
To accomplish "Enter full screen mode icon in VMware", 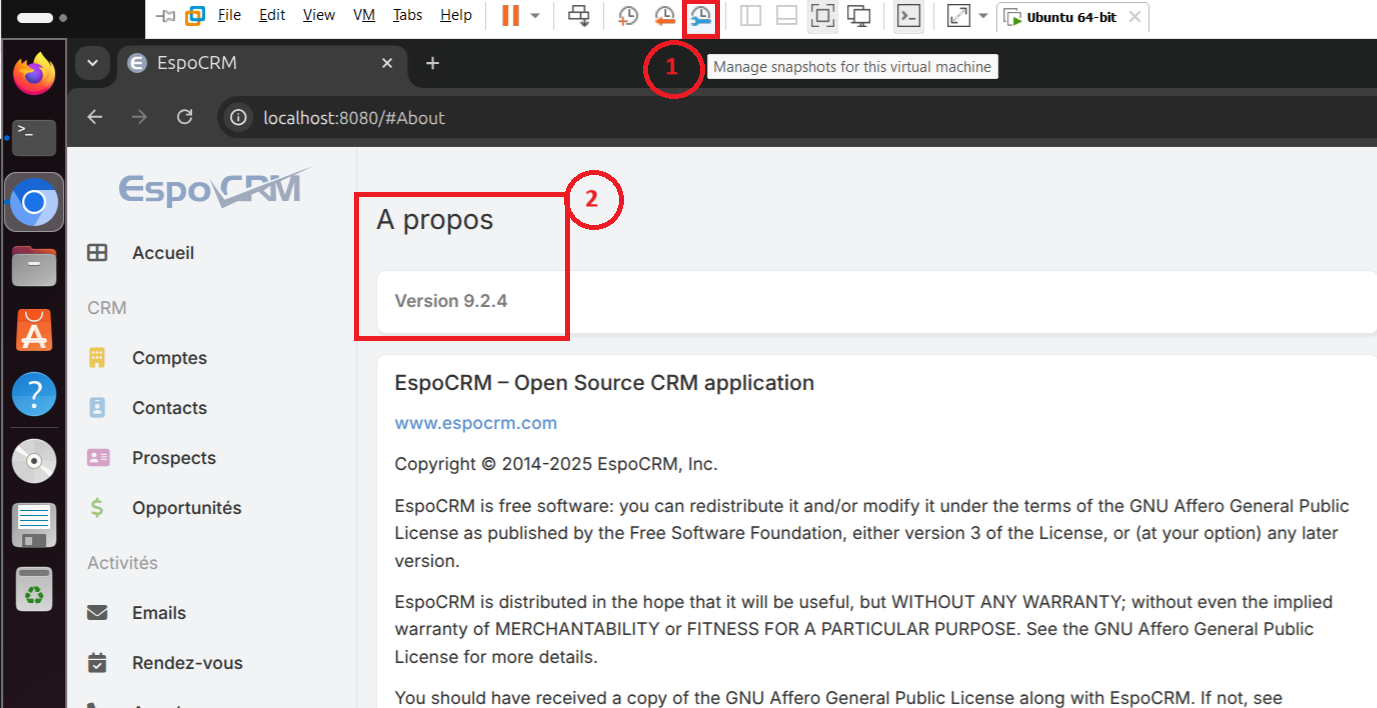I will point(822,16).
